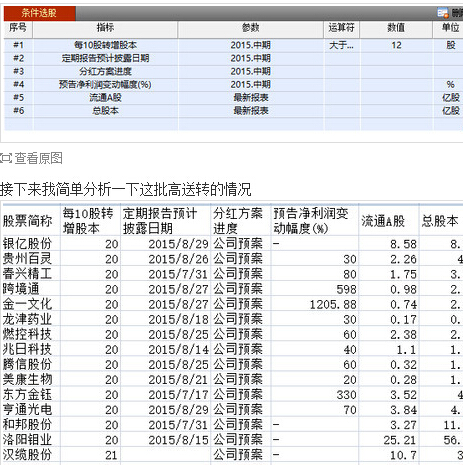Click the stock name 兆日科技
The image size is (463, 465).
click(27, 349)
